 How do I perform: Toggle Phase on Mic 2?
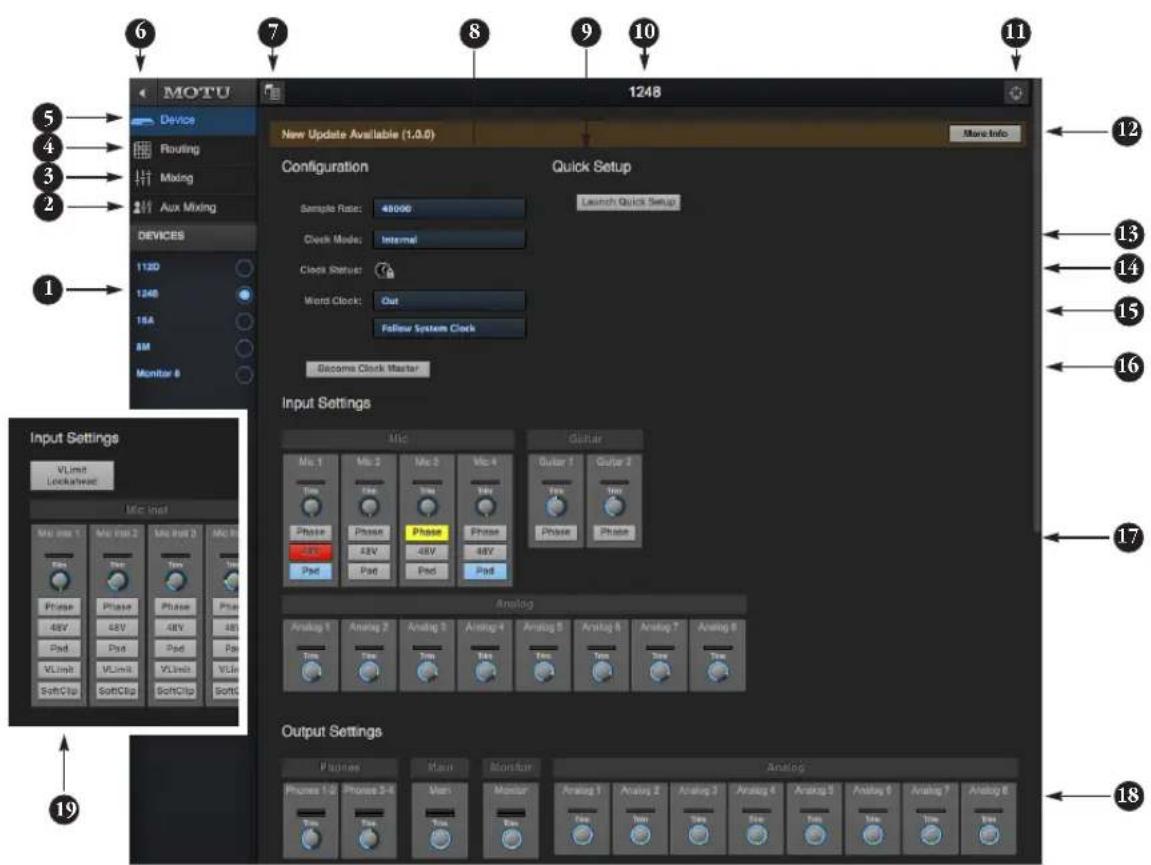(x=368, y=532)
